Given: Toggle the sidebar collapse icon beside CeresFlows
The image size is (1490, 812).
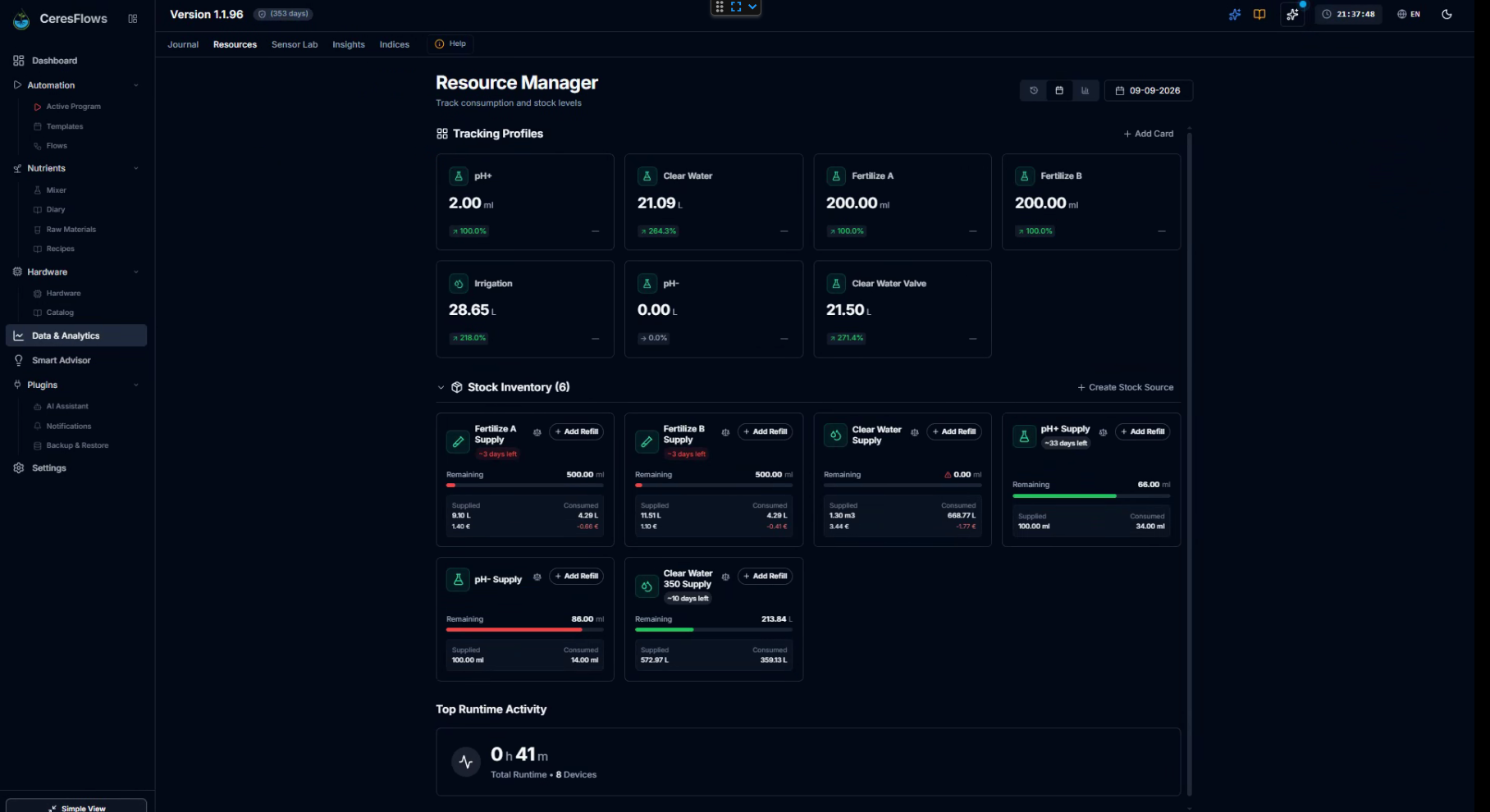Looking at the screenshot, I should pos(133,18).
